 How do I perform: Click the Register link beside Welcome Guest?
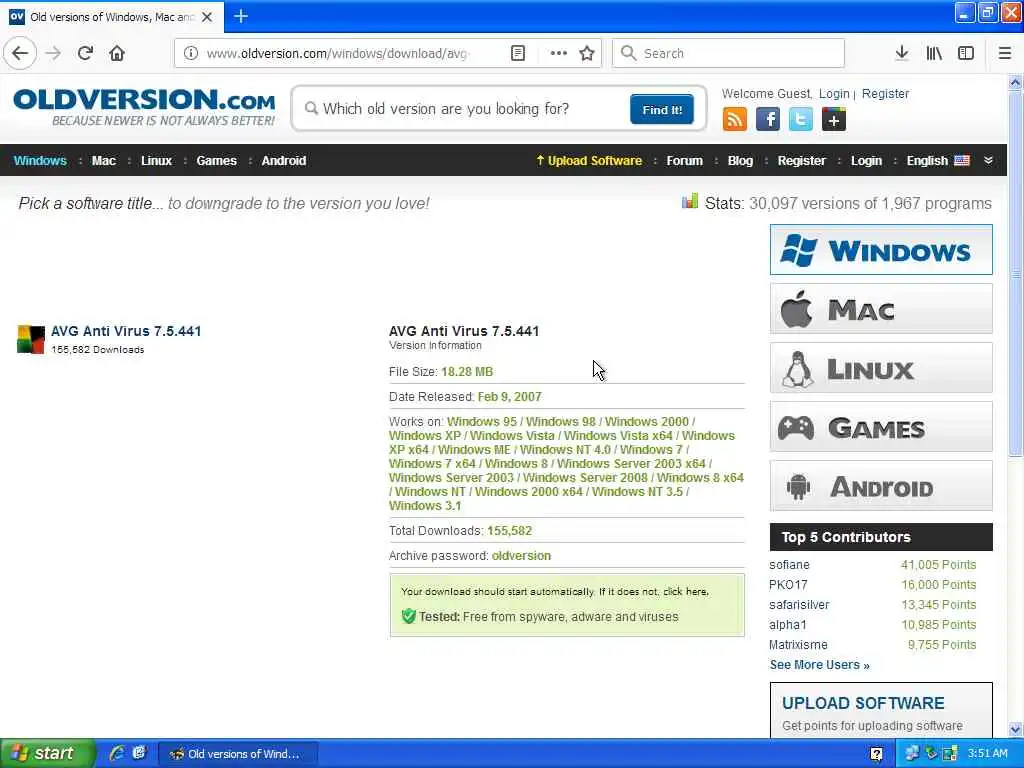pyautogui.click(x=885, y=93)
